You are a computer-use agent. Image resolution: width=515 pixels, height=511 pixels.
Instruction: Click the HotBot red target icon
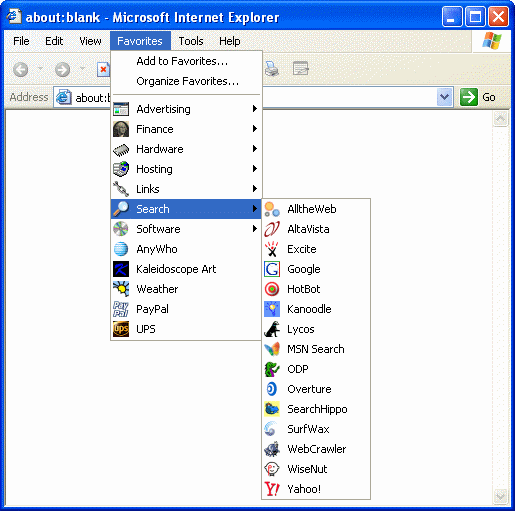(x=272, y=289)
